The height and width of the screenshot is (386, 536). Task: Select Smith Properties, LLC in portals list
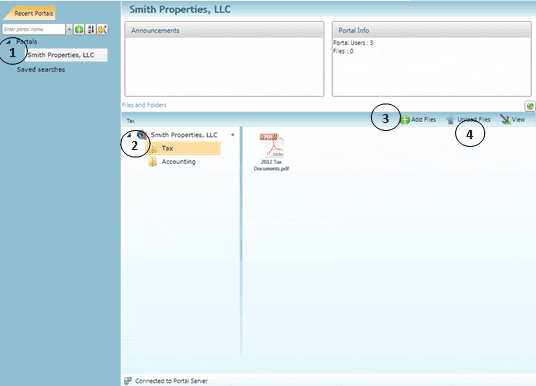61,55
